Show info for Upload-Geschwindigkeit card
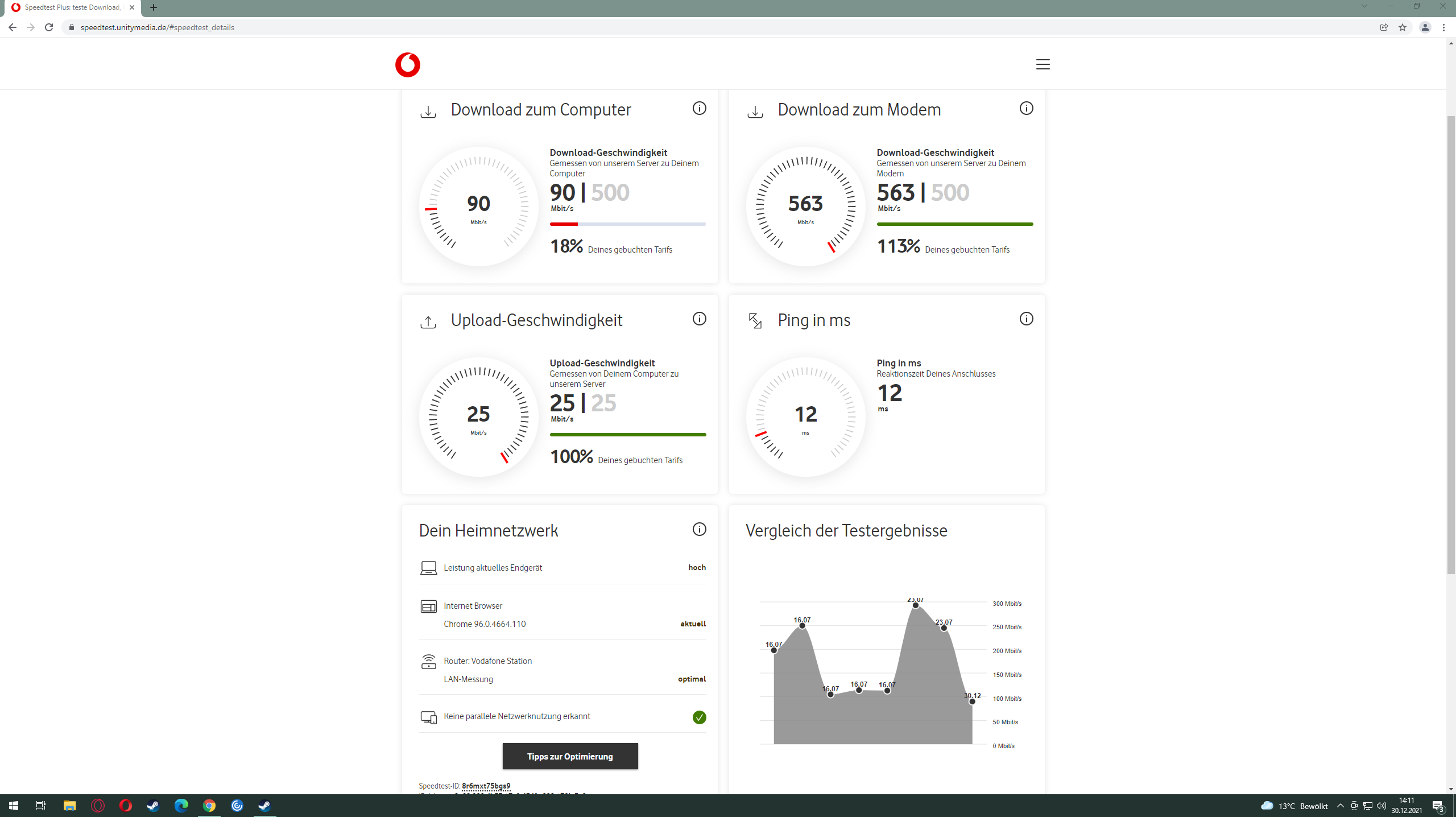The width and height of the screenshot is (1456, 817). tap(699, 319)
